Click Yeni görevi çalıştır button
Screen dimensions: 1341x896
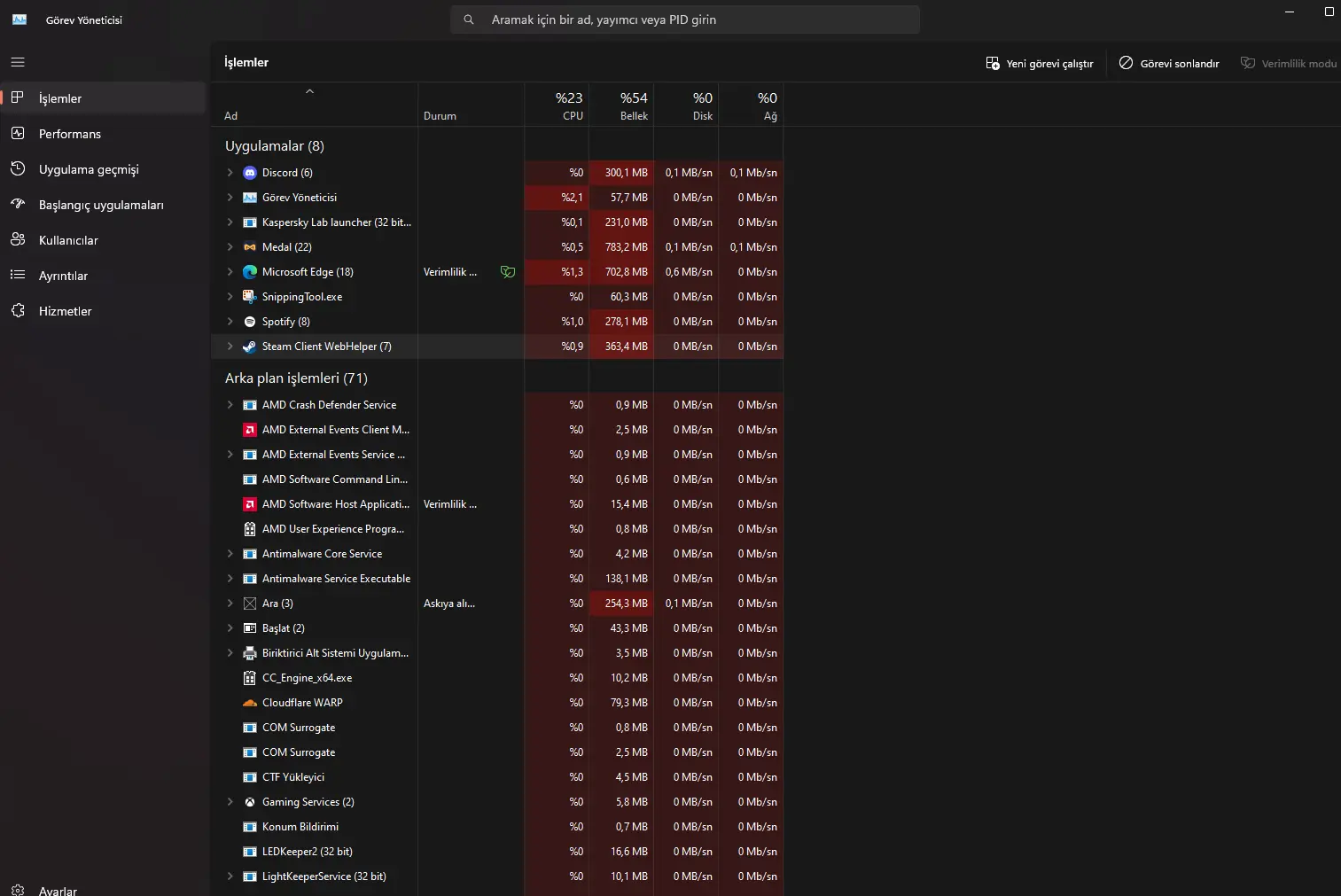1039,63
